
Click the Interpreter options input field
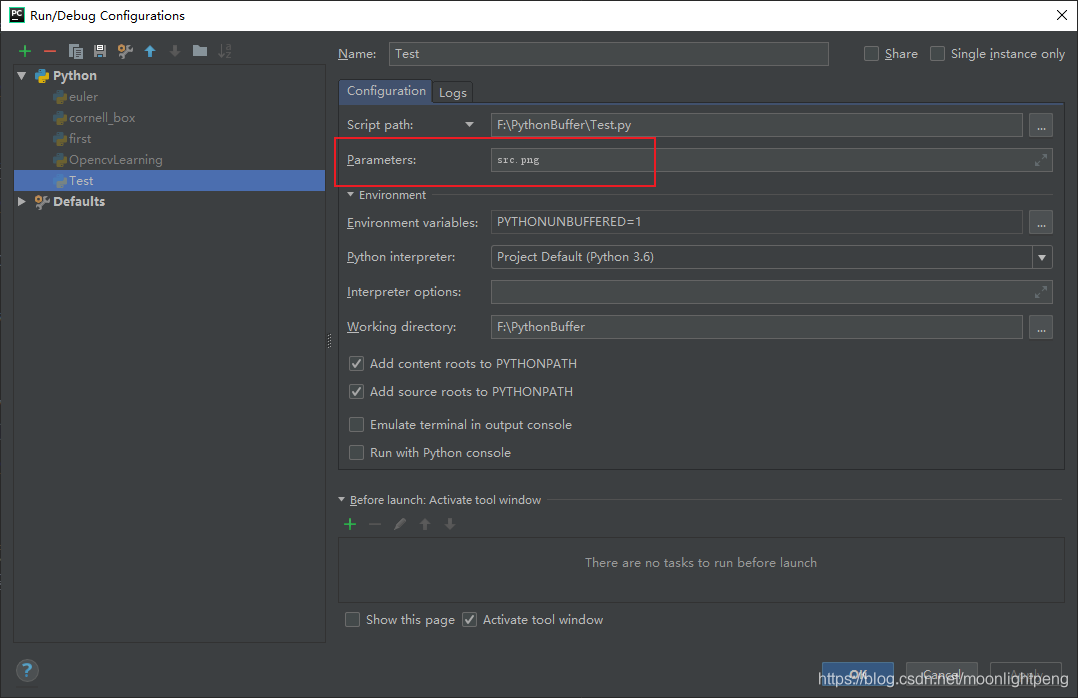[x=771, y=292]
